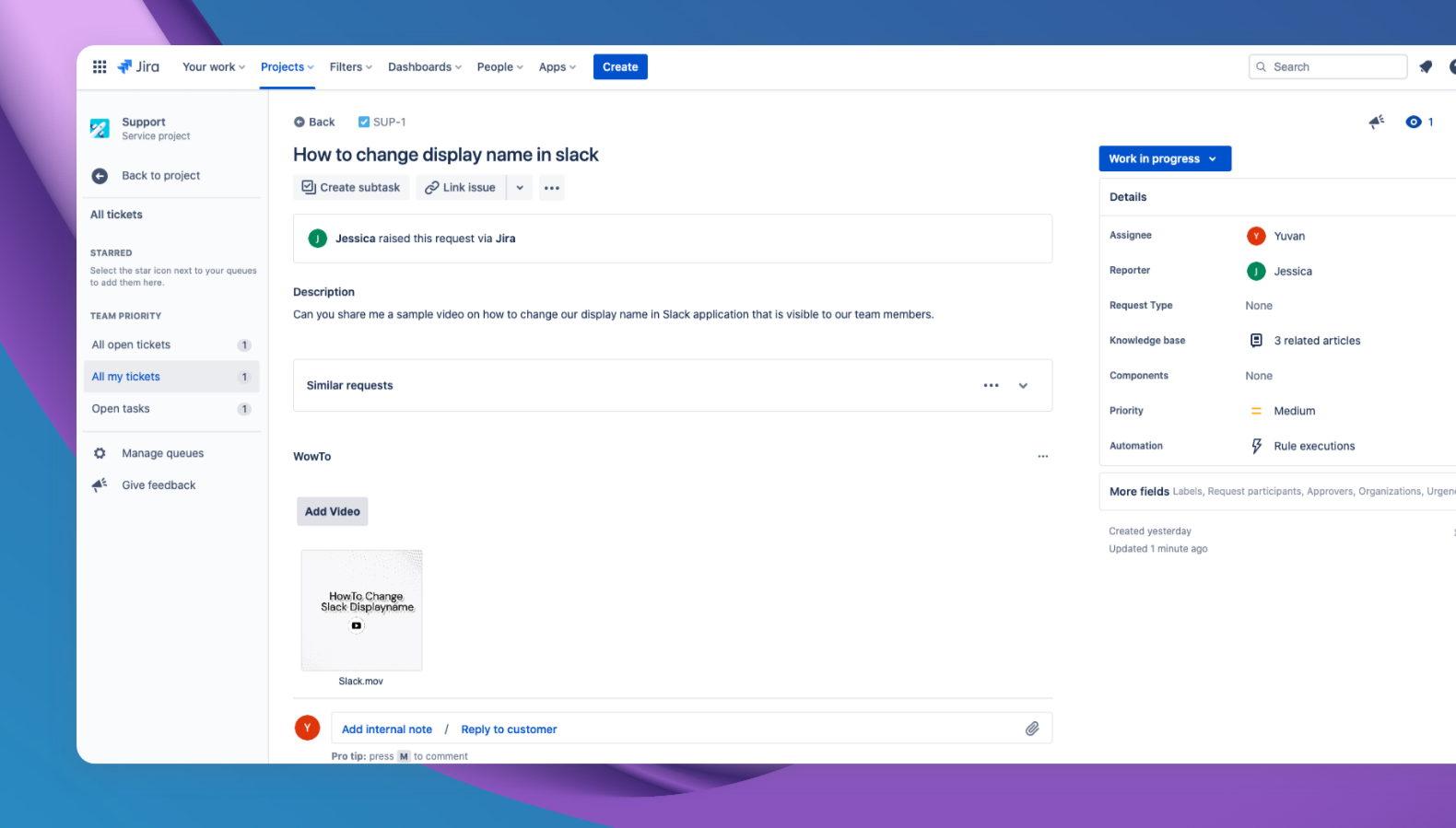Click Yuvan's assignee avatar
The width and height of the screenshot is (1456, 828).
tap(1256, 237)
